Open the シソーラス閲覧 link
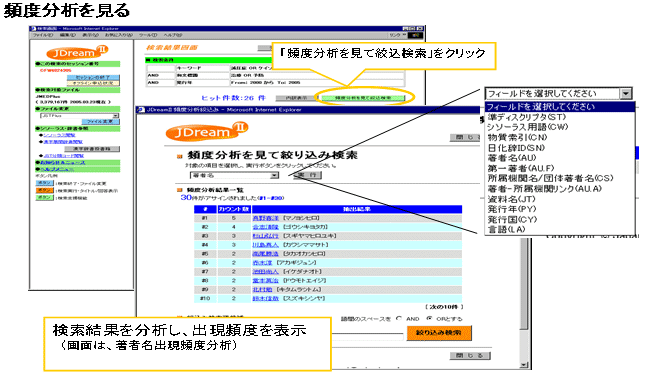650x379 pixels. click(x=59, y=135)
